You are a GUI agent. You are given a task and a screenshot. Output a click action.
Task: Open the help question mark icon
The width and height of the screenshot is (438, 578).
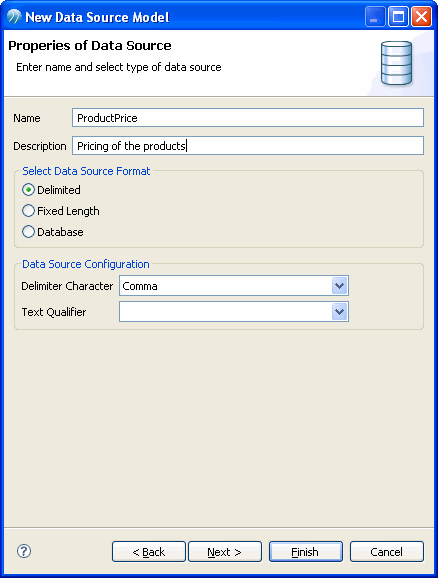[x=24, y=551]
